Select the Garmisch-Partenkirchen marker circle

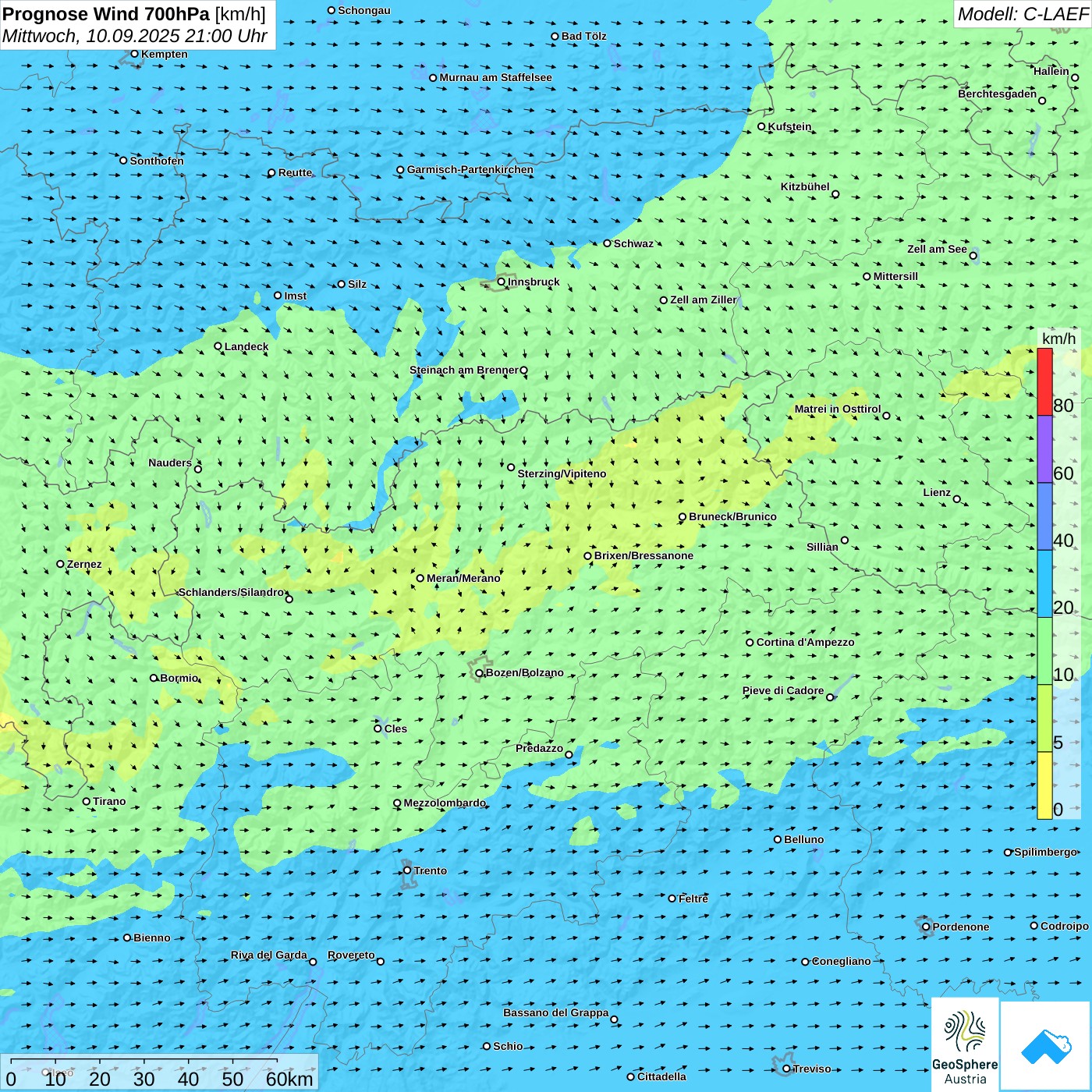pos(400,170)
